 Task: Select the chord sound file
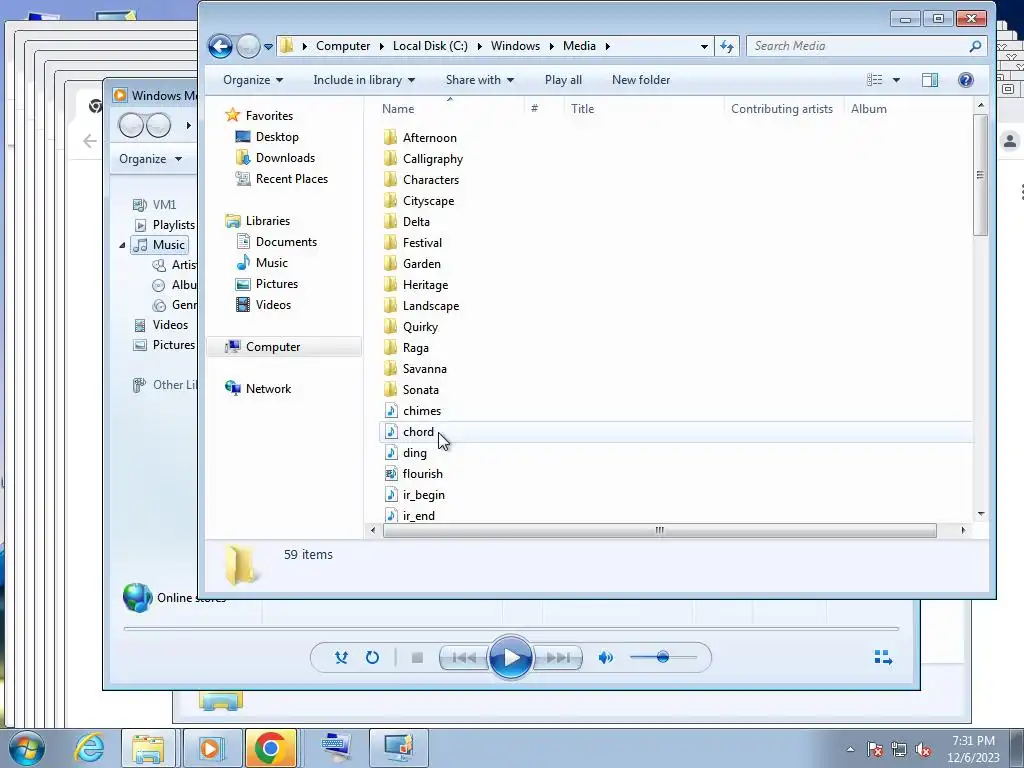pos(418,432)
